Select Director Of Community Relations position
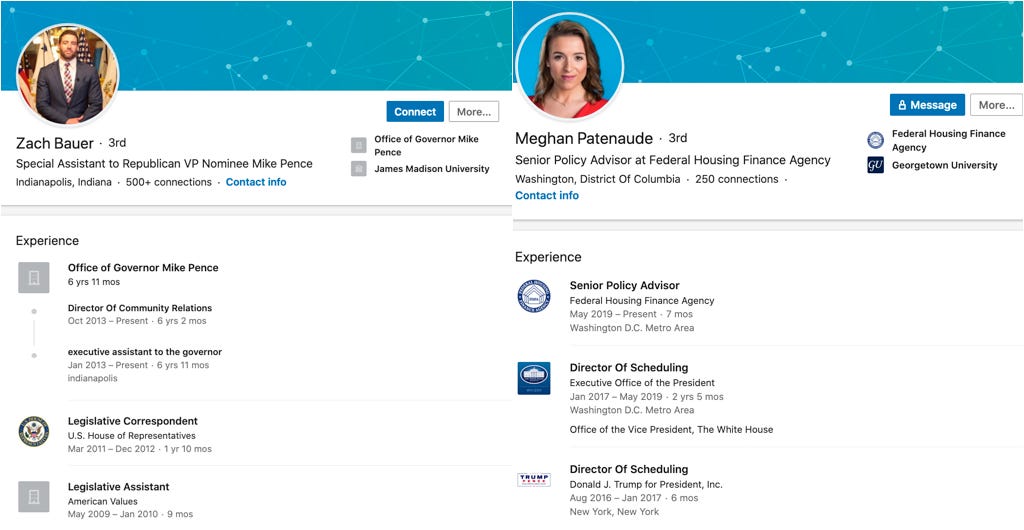The height and width of the screenshot is (530, 1024). 140,308
